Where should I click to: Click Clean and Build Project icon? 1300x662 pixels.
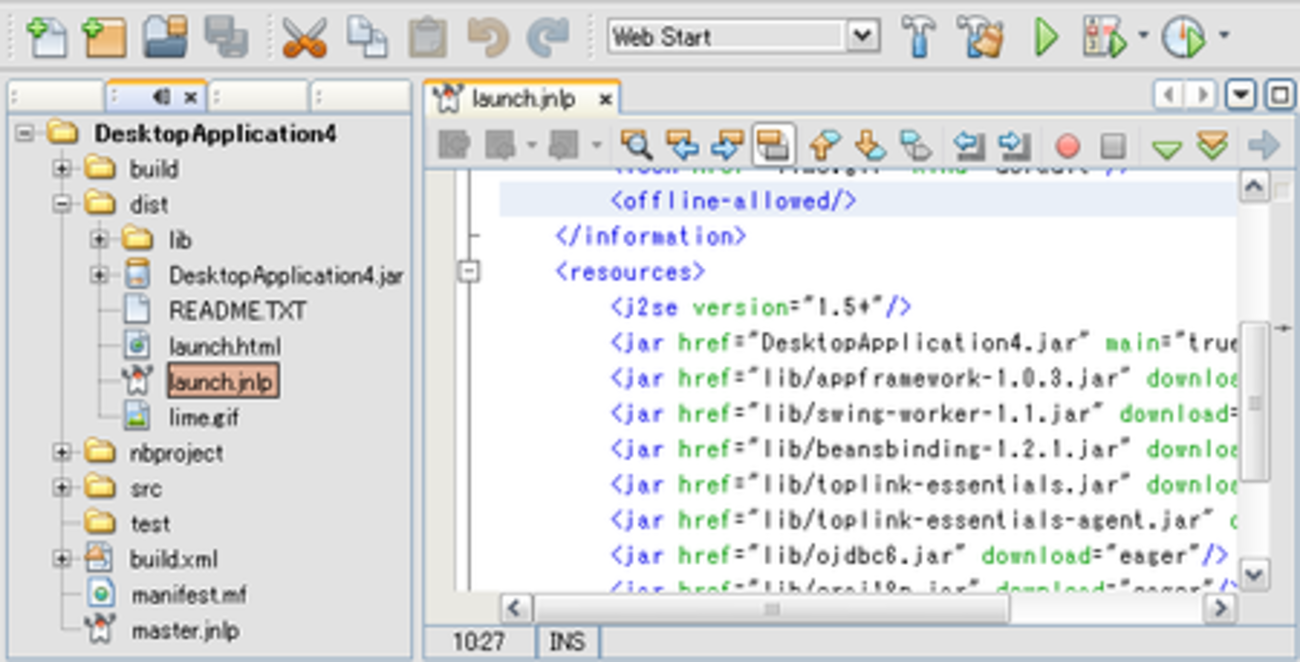(978, 38)
